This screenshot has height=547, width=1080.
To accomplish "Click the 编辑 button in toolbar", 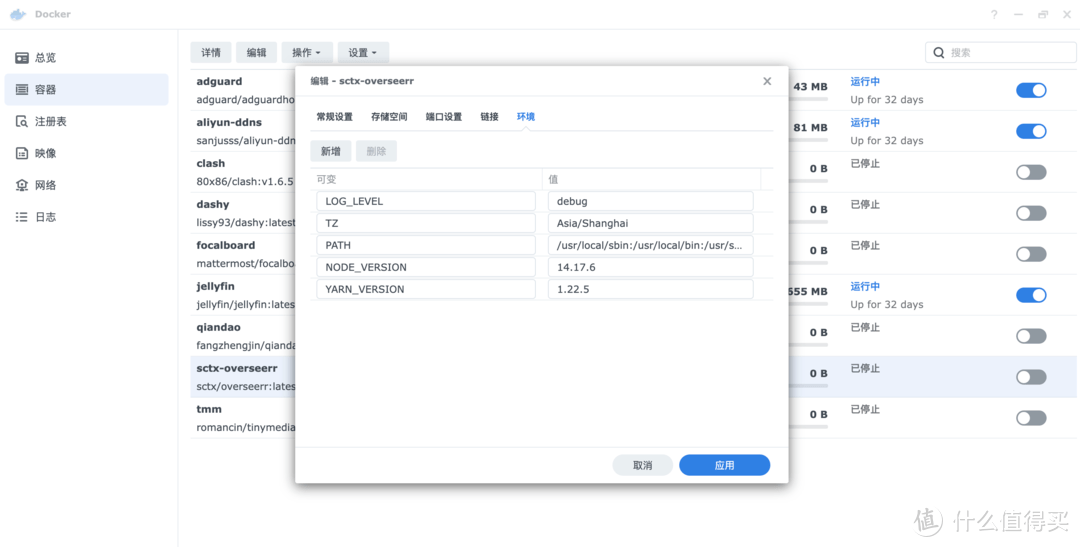I will (256, 52).
